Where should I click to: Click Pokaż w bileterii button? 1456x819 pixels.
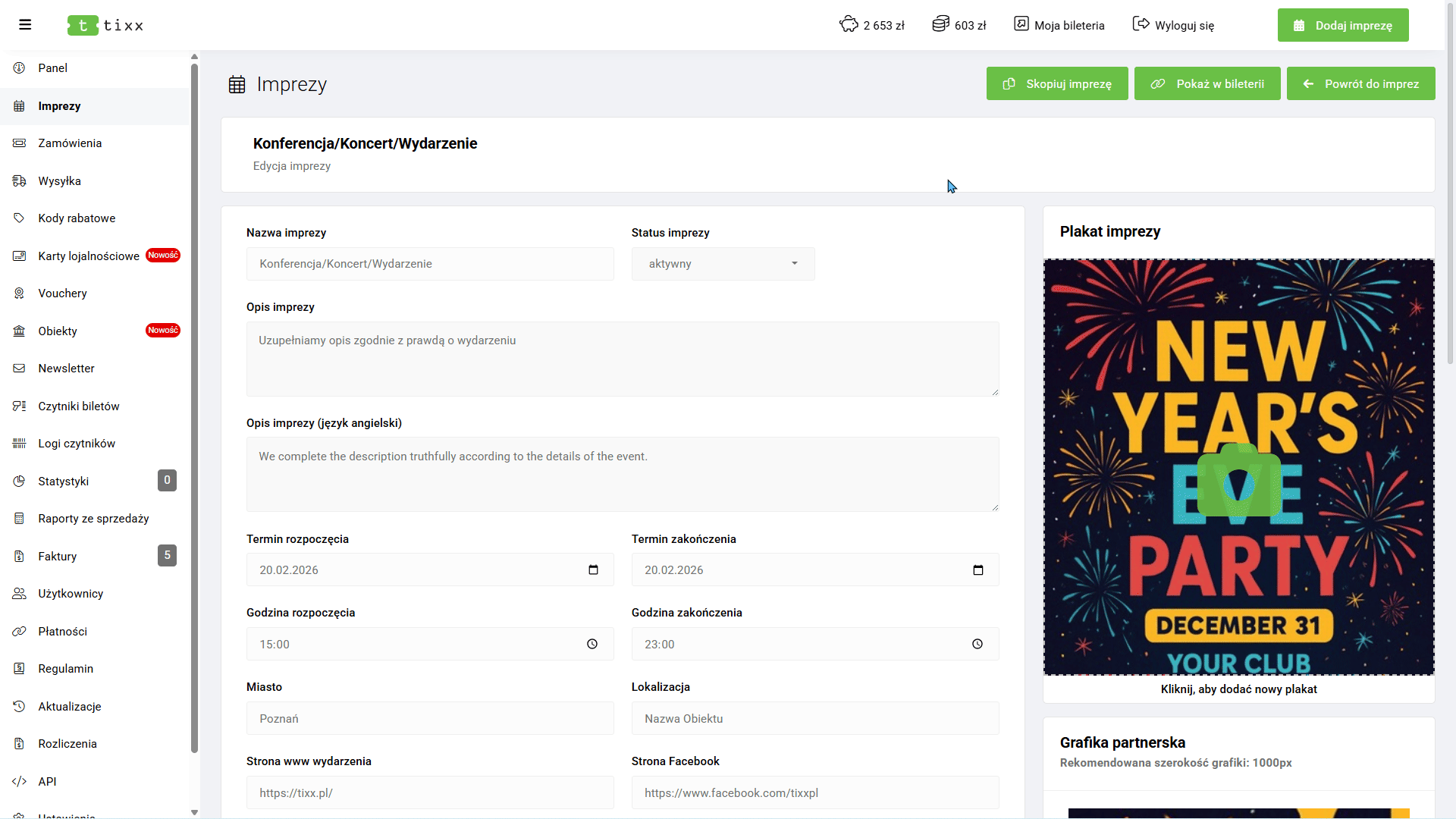1207,83
